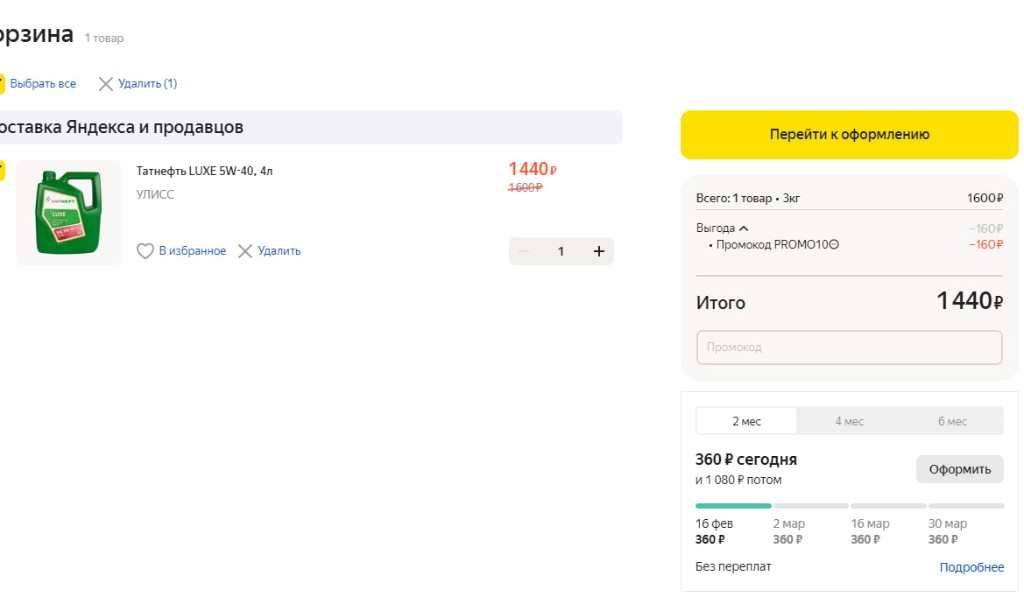
Task: Delete the Татнефть item using its Удалить link
Action: click(279, 251)
